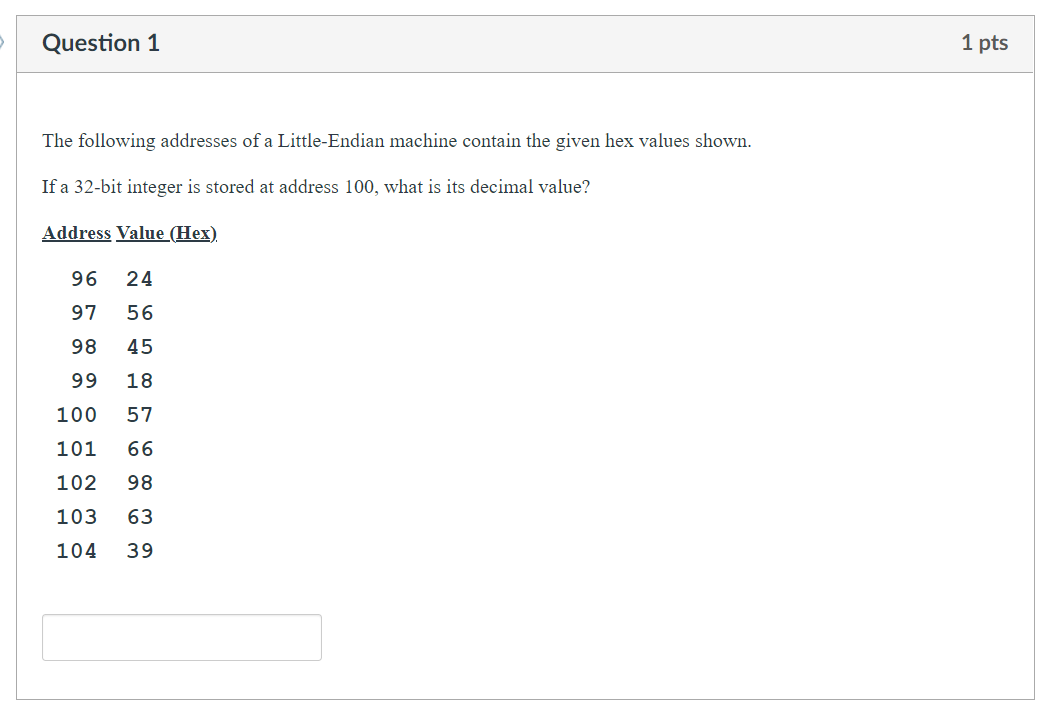Select address 96 in the table
This screenshot has height=711, width=1057.
(x=84, y=278)
